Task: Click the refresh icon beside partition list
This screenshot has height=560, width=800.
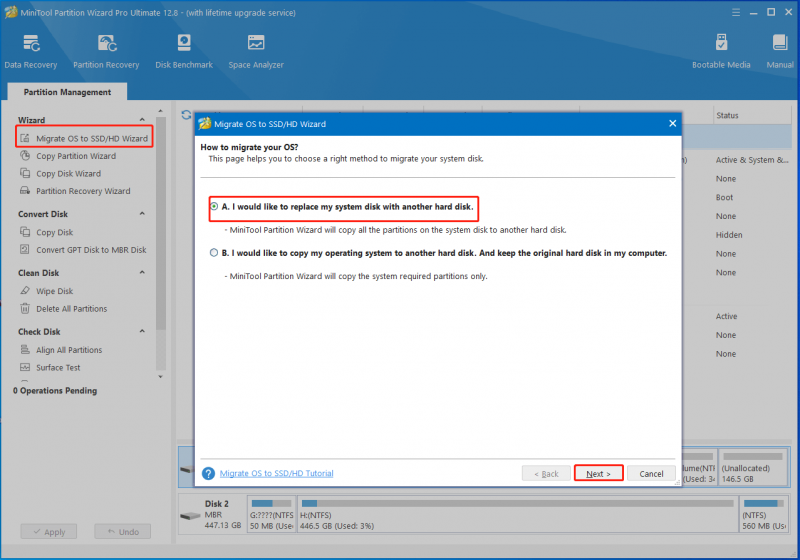Action: [x=186, y=115]
